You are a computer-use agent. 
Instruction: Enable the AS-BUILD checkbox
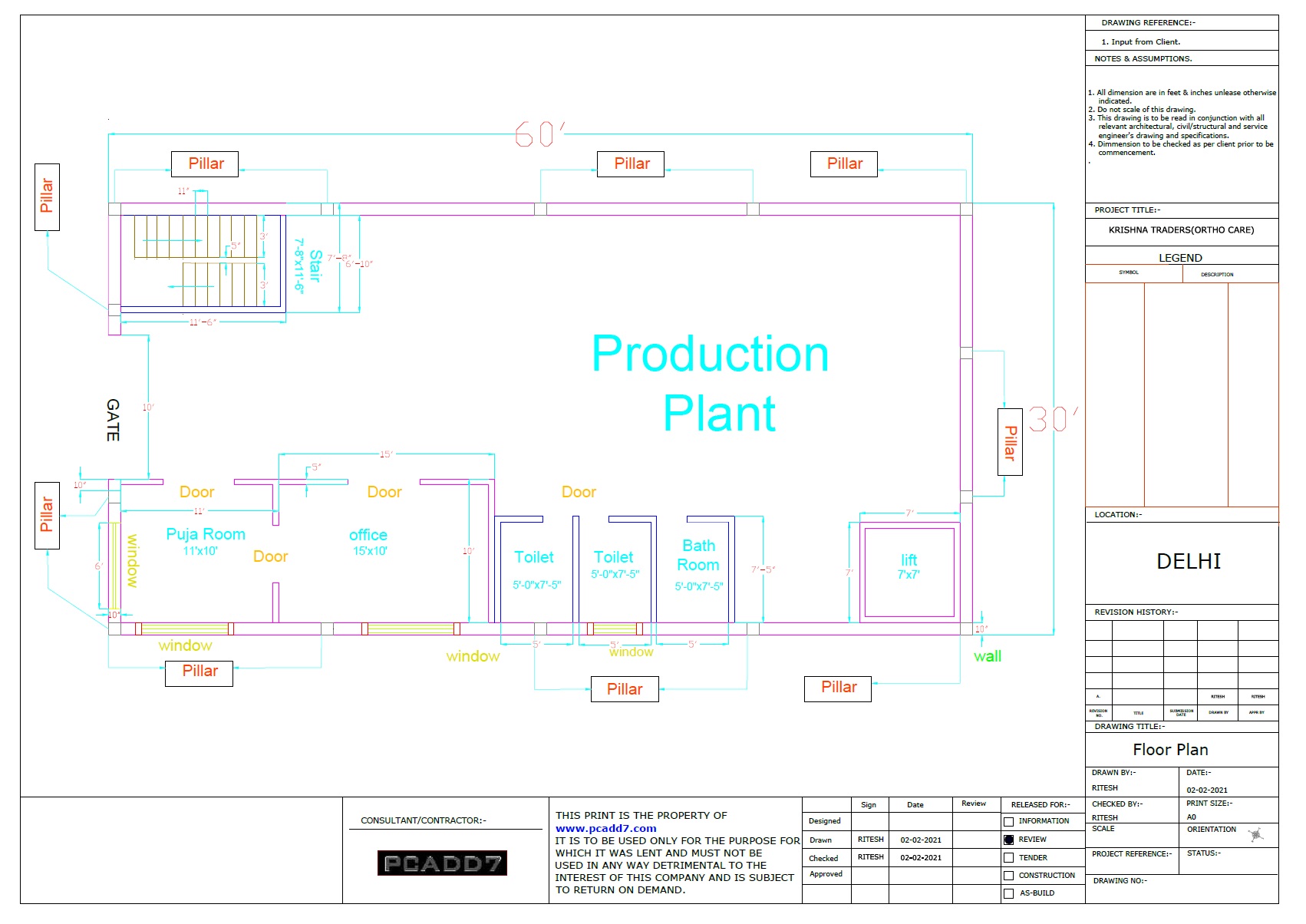point(1009,893)
